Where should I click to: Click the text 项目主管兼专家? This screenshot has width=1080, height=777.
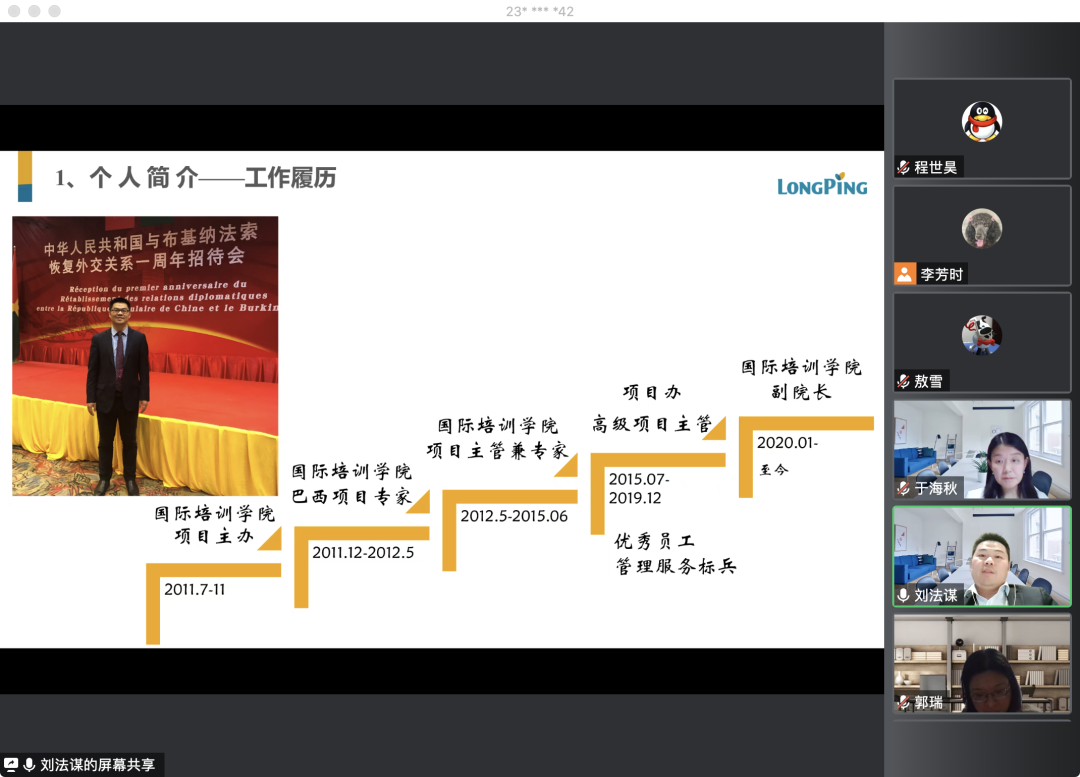497,450
